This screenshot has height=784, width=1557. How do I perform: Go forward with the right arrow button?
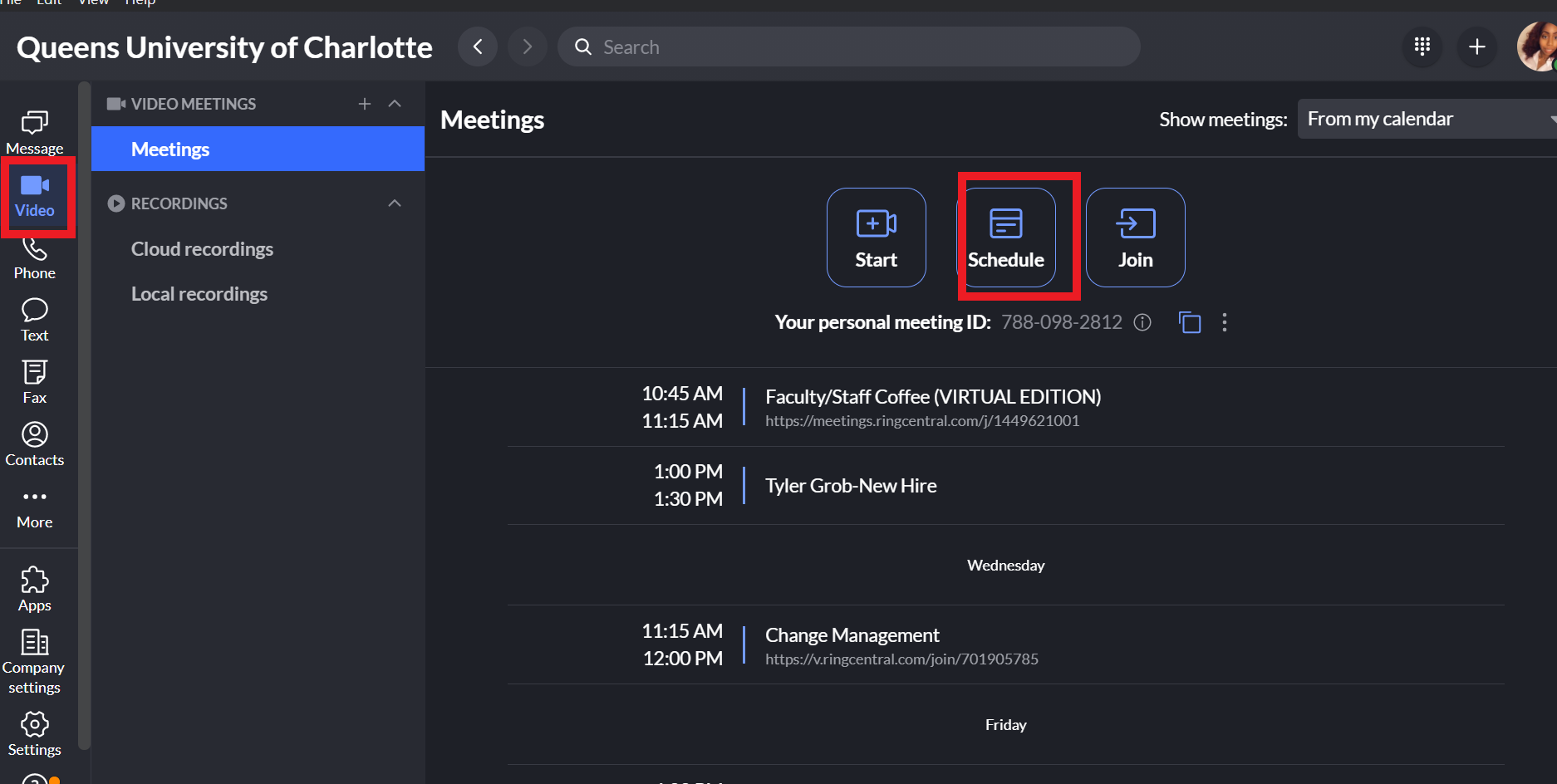(527, 47)
